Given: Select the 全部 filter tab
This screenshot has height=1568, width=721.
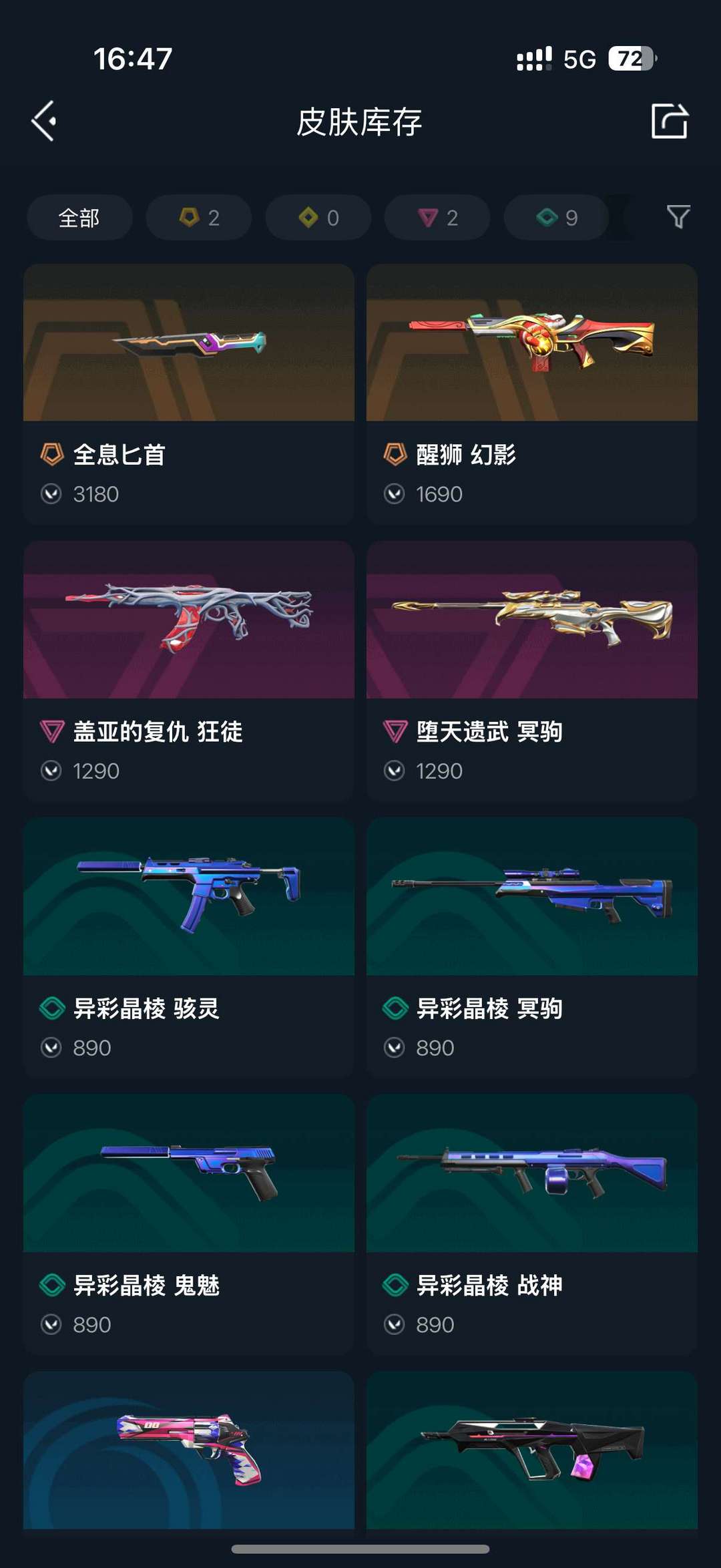Looking at the screenshot, I should point(79,218).
